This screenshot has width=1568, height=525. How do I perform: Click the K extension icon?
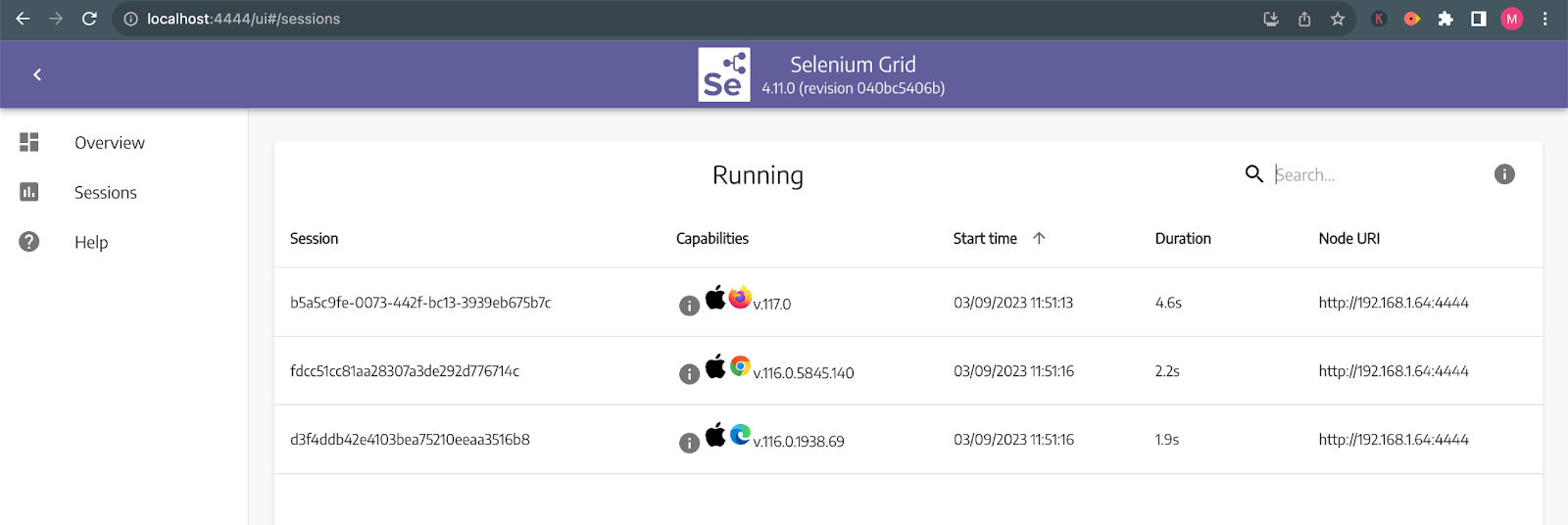1379,19
